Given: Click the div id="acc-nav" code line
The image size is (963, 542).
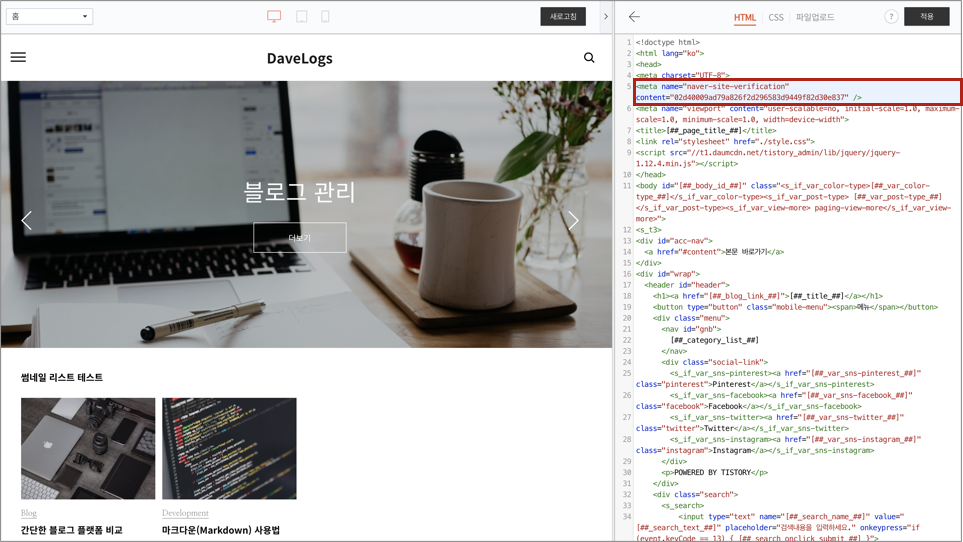Looking at the screenshot, I should (x=674, y=241).
